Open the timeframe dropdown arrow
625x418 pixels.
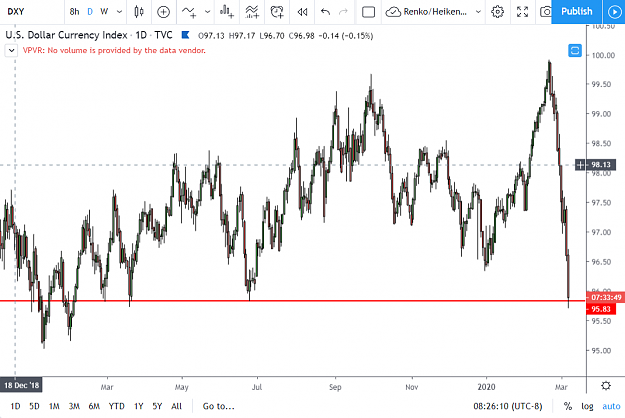(119, 12)
